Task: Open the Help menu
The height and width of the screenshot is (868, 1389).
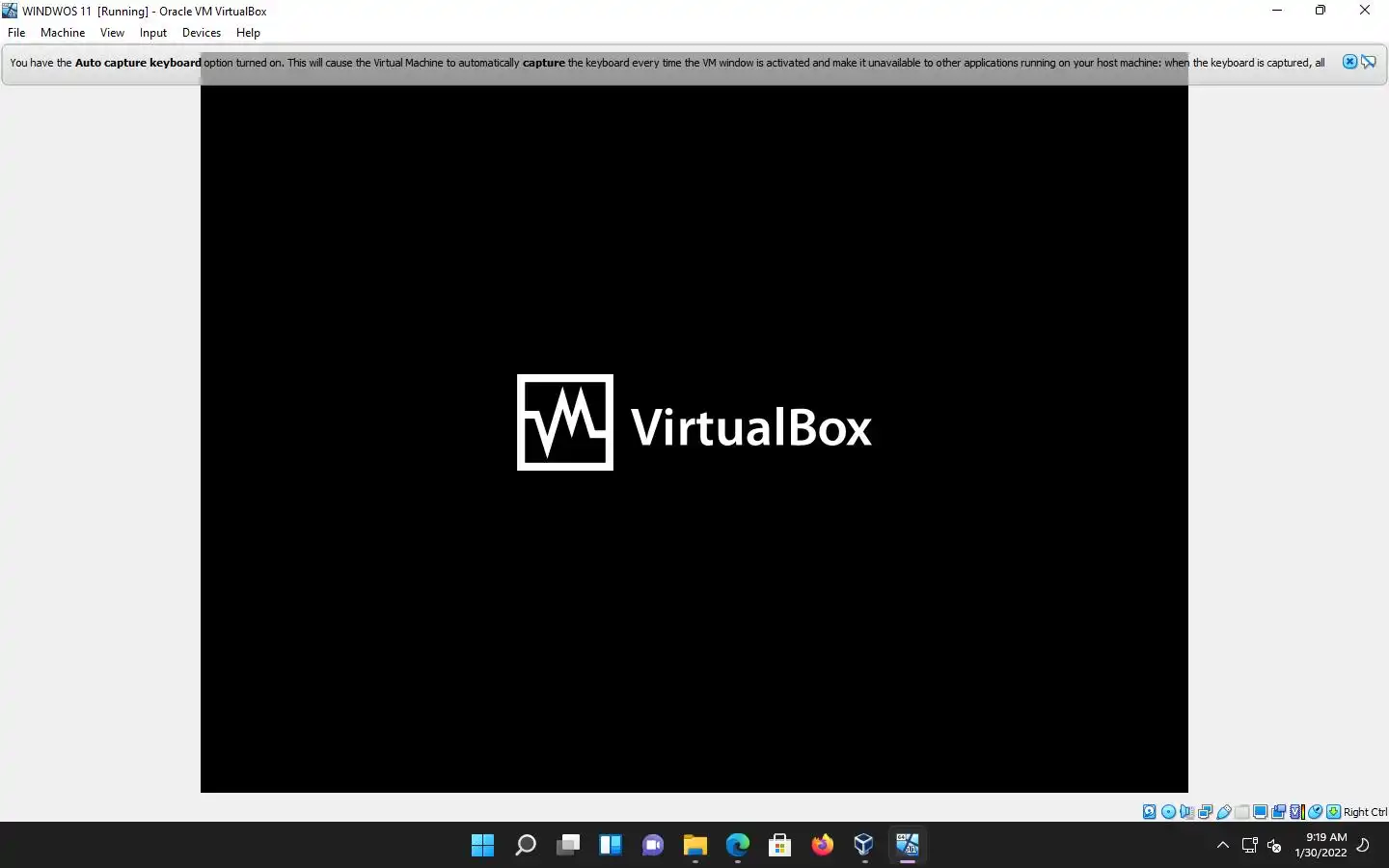Action: 248,32
